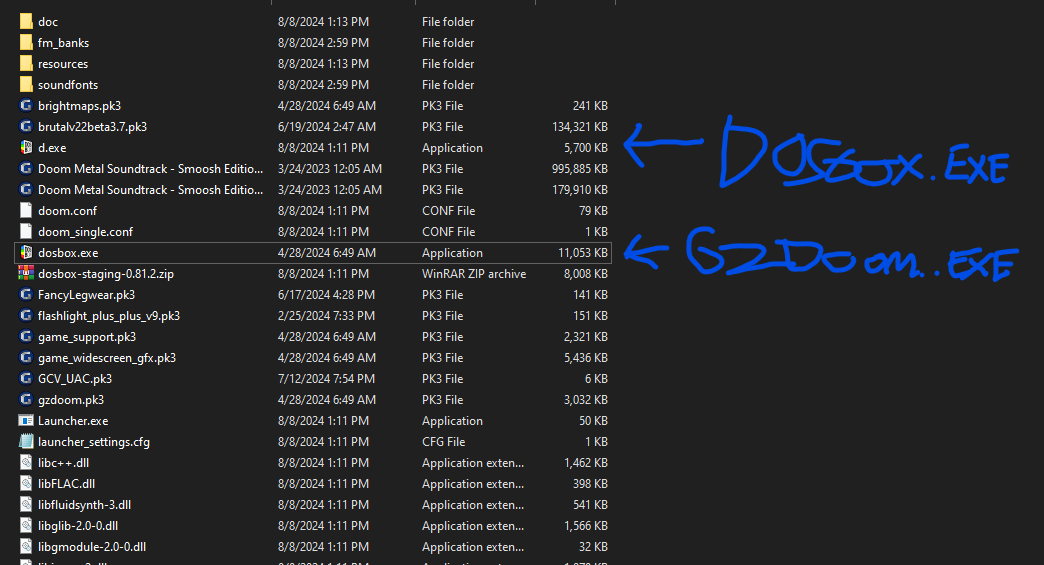Click the doom_single.conf file icon
1044x565 pixels.
coord(26,232)
